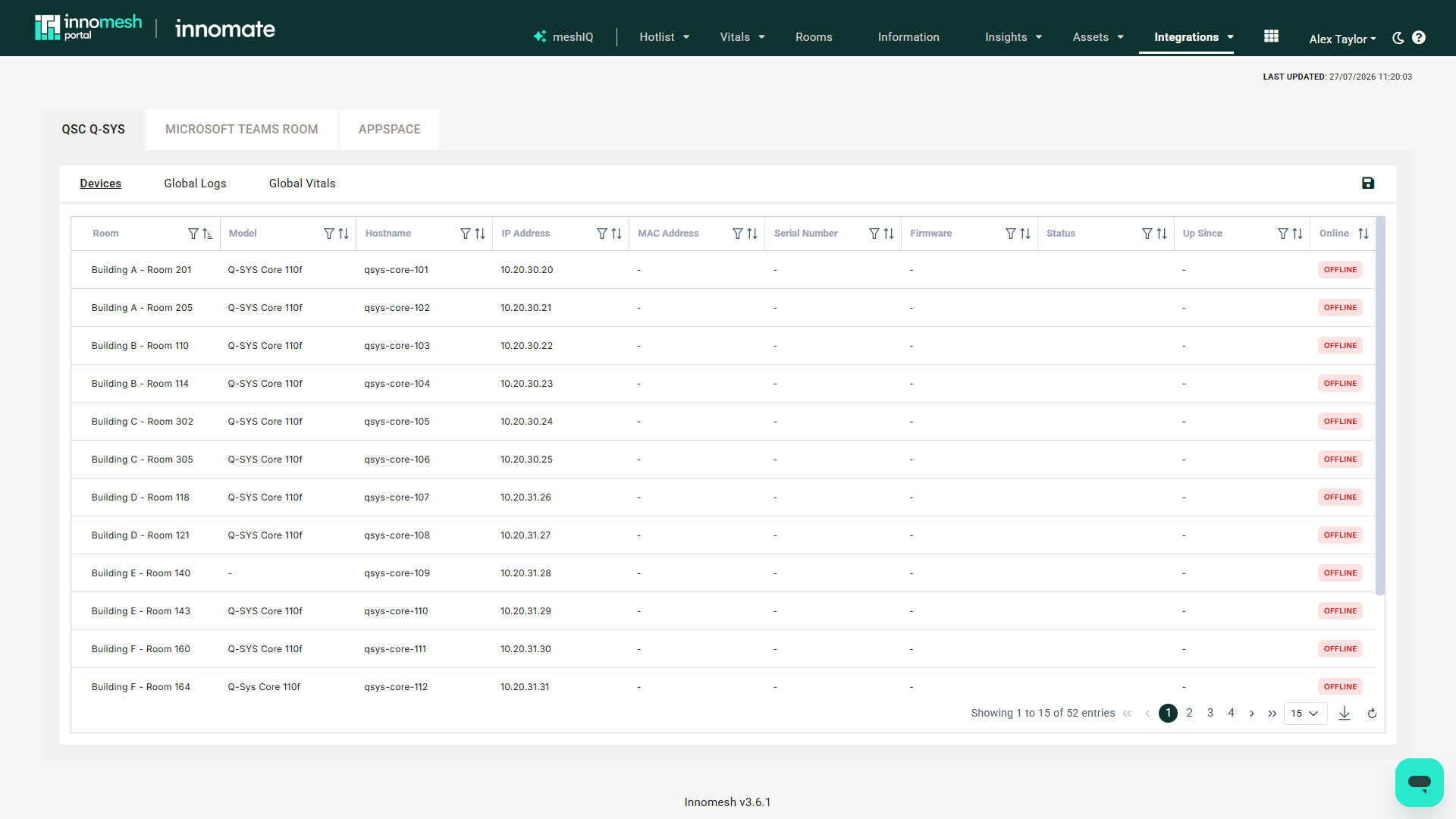This screenshot has height=819, width=1456.
Task: Click the table vertical scrollbar
Action: pos(1380,406)
